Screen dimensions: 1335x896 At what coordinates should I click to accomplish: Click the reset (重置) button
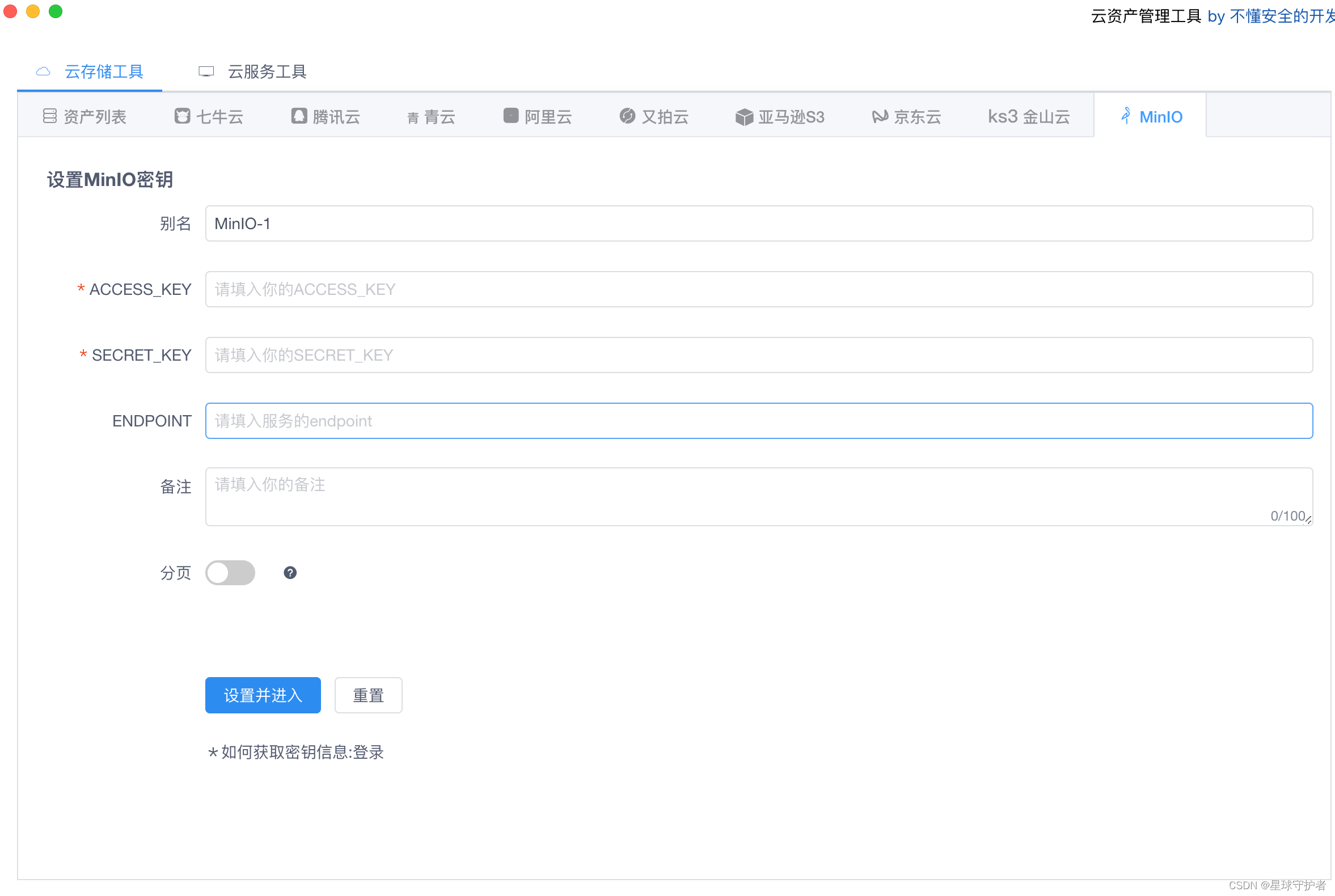click(368, 695)
